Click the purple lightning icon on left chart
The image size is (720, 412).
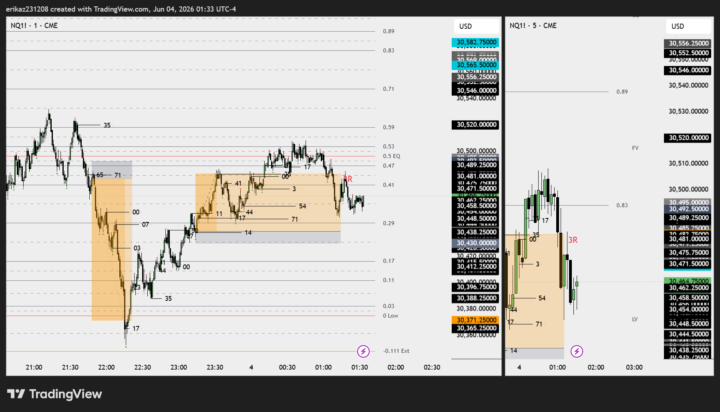[x=363, y=351]
